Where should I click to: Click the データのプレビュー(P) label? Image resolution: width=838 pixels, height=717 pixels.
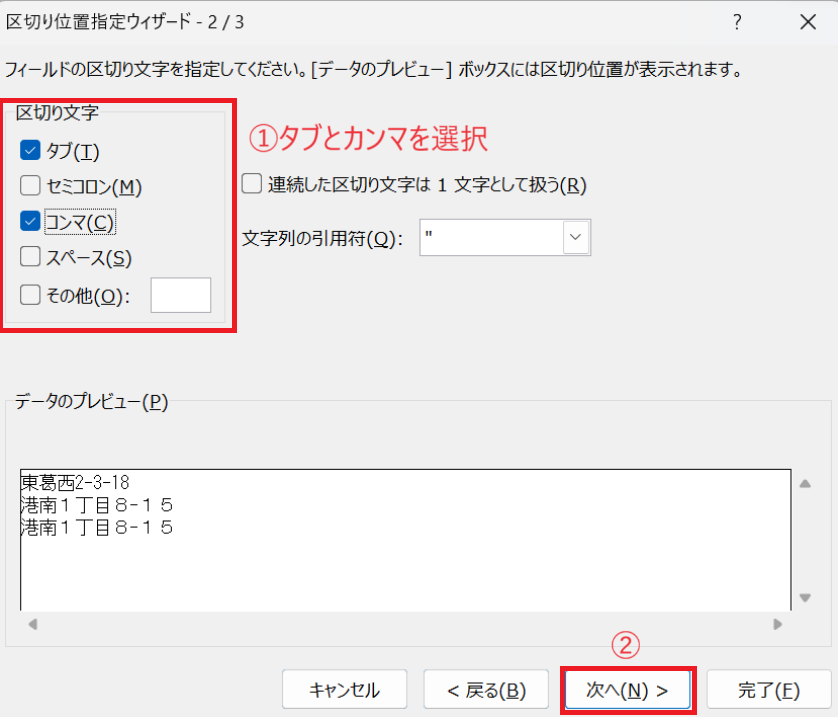91,402
